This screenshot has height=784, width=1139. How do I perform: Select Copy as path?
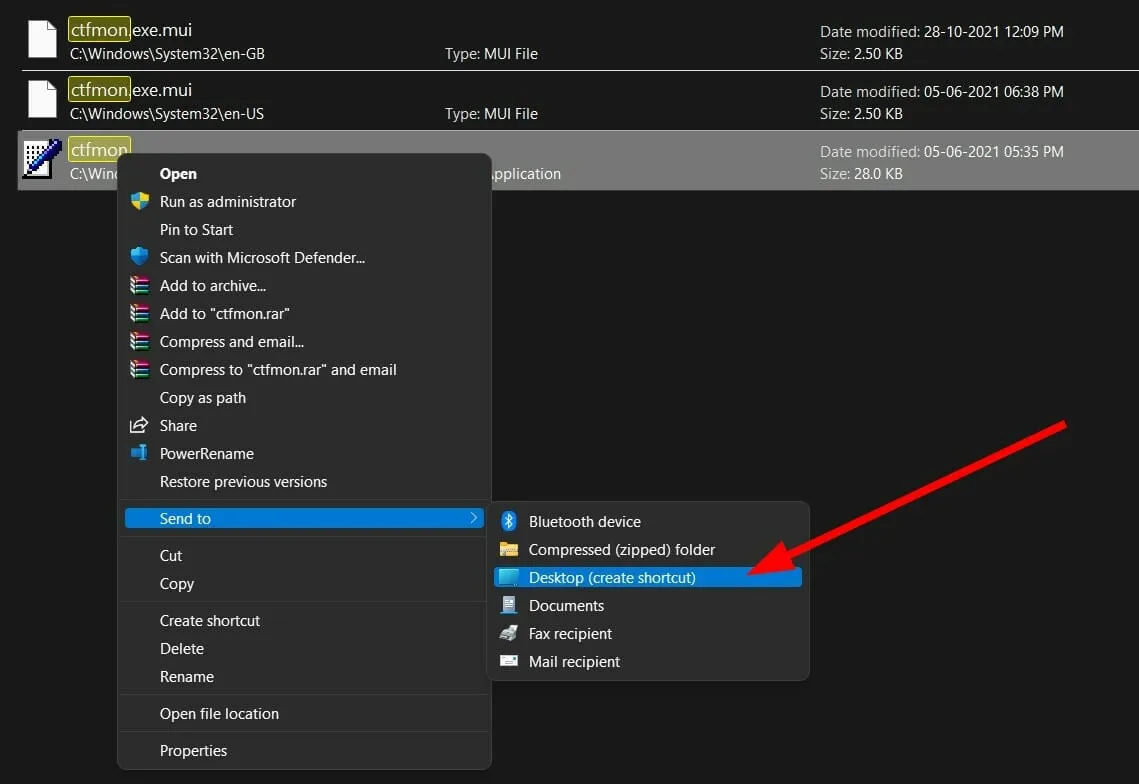[202, 397]
